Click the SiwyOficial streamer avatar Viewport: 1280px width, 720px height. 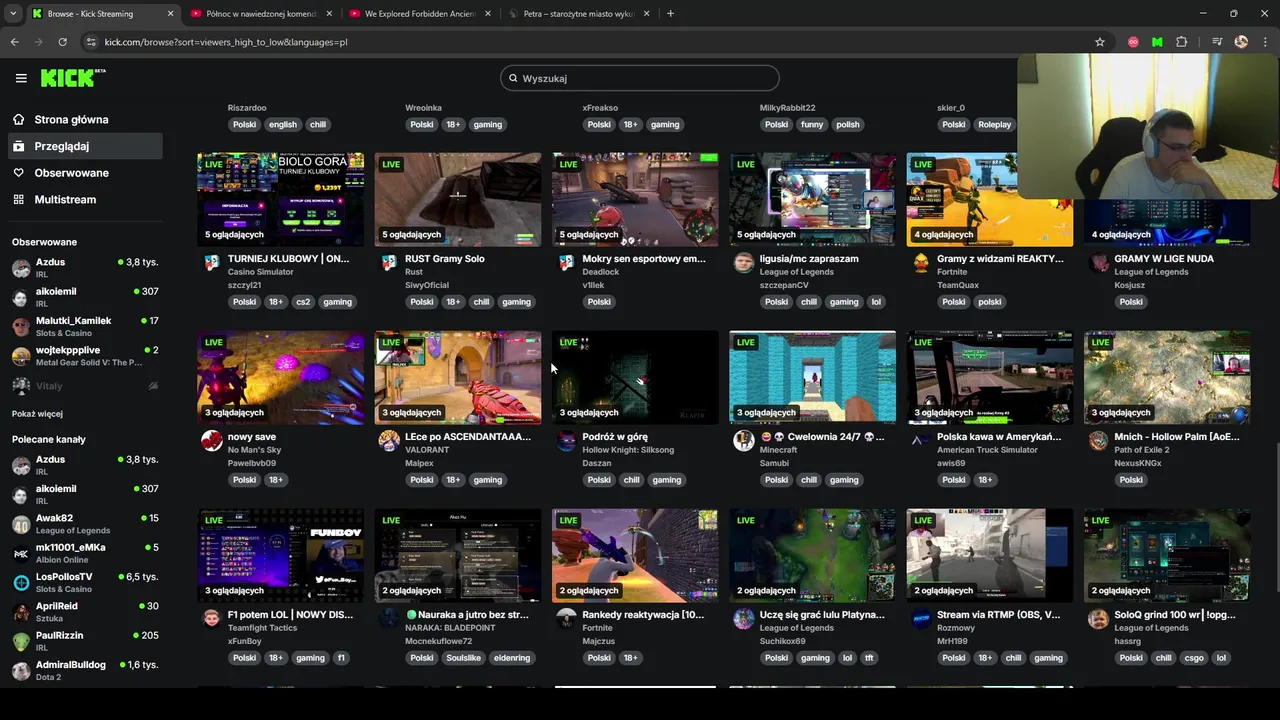click(x=389, y=263)
